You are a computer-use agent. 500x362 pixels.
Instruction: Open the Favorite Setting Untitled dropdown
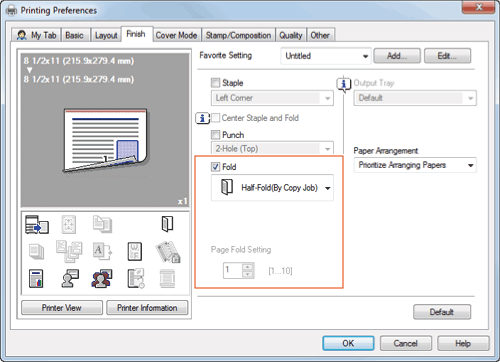coord(326,56)
